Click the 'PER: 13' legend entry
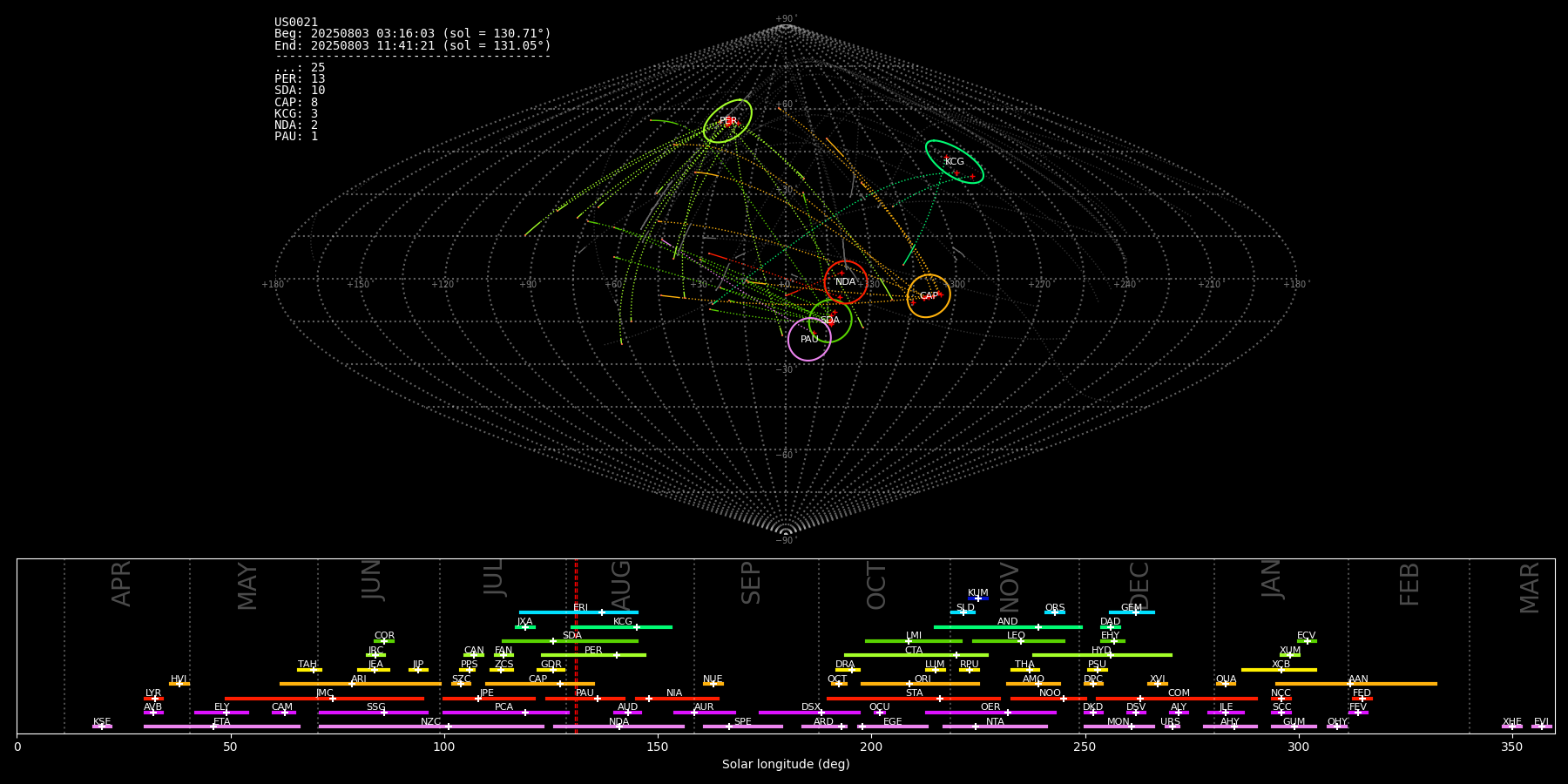The height and width of the screenshot is (784, 1568). coord(300,79)
